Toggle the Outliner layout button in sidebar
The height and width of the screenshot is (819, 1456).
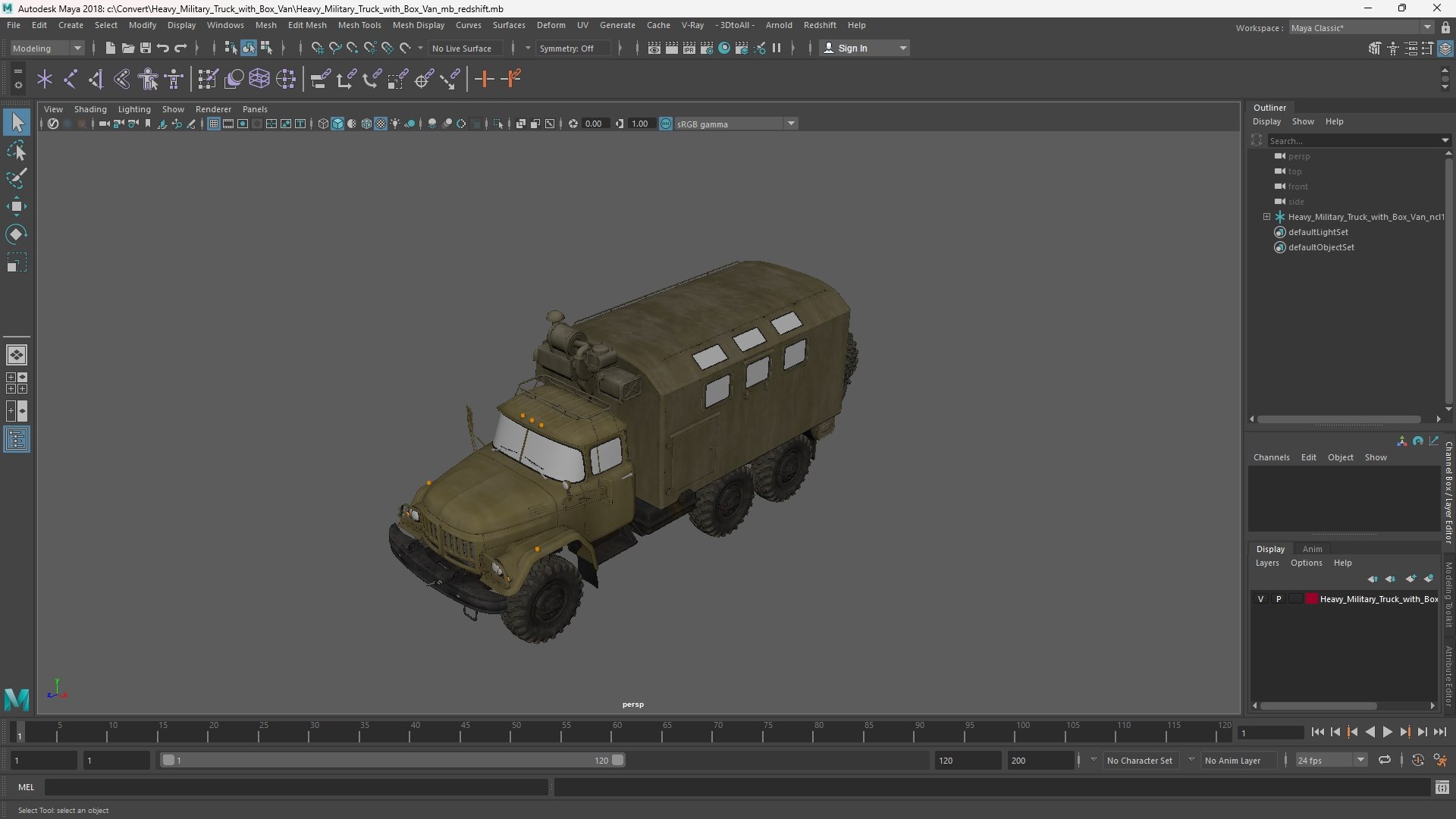pyautogui.click(x=17, y=440)
